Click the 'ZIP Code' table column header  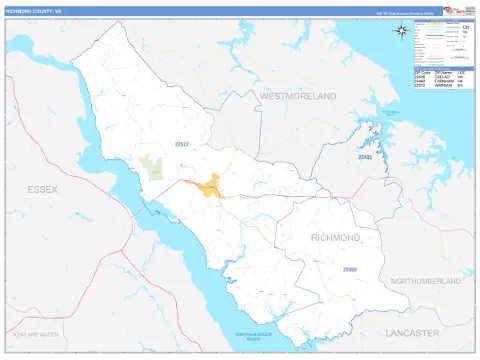[422, 73]
